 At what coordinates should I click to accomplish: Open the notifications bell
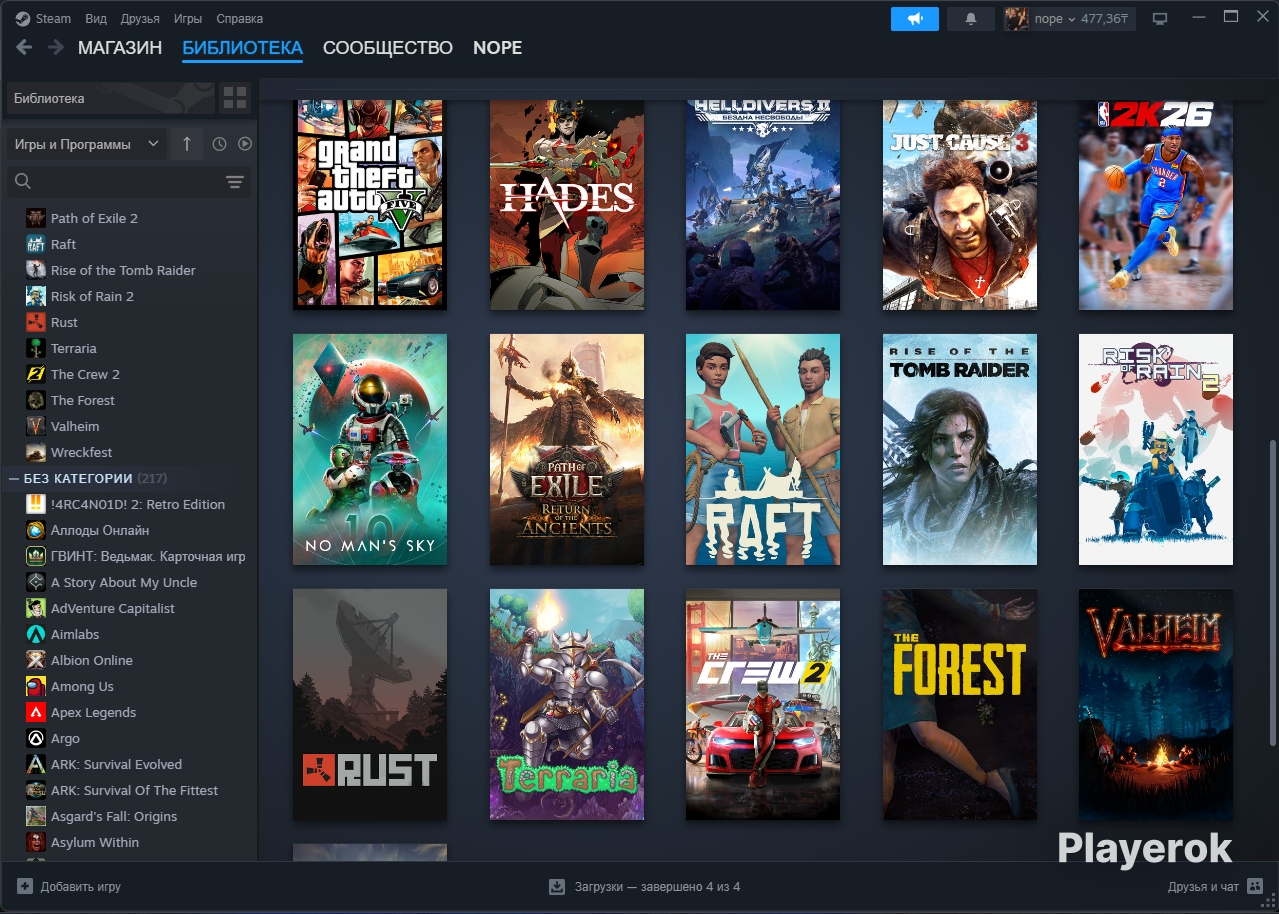pos(970,19)
